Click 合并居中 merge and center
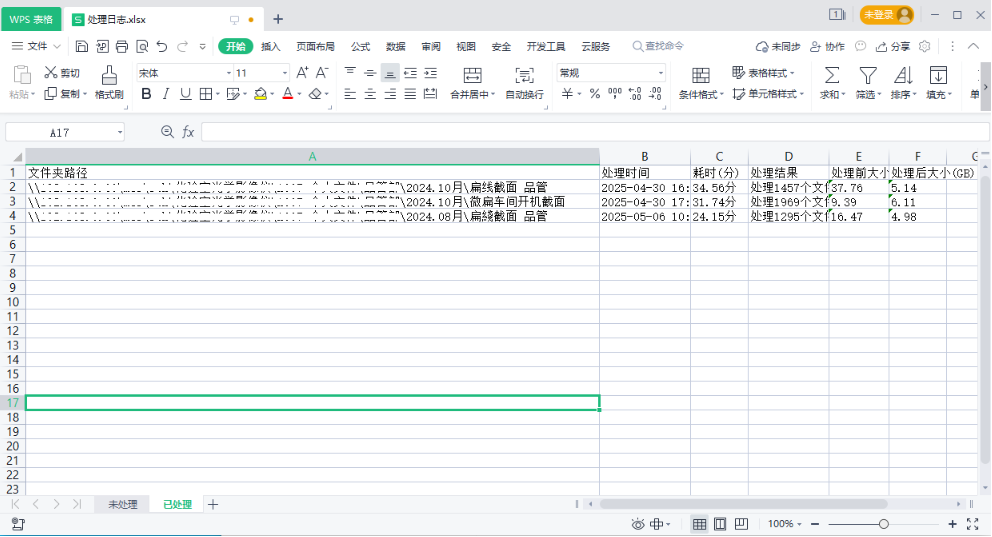The width and height of the screenshot is (992, 537). tap(472, 83)
